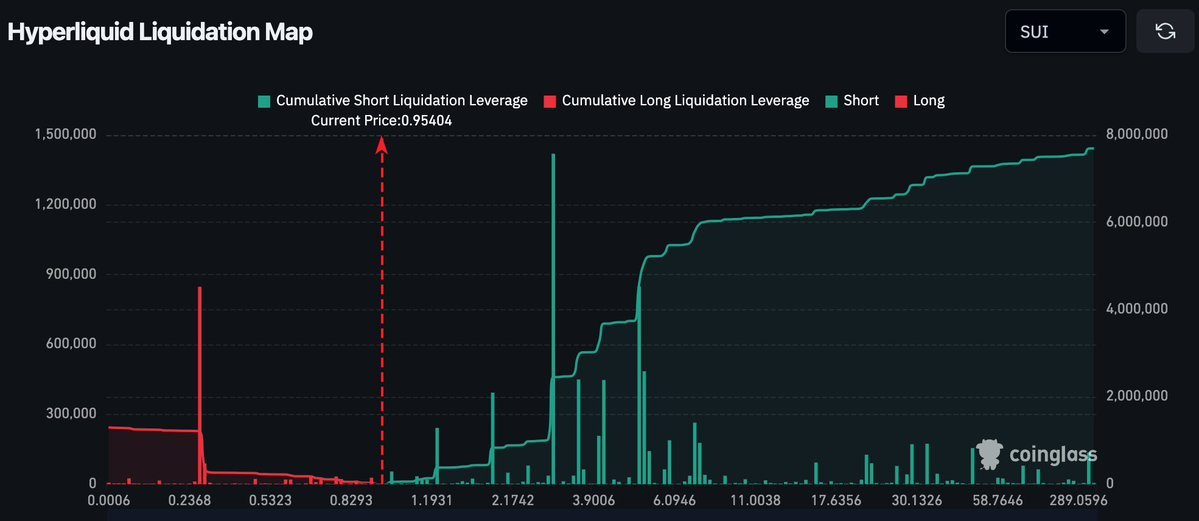
Task: Click the 900,000 left axis label
Action: [x=70, y=274]
